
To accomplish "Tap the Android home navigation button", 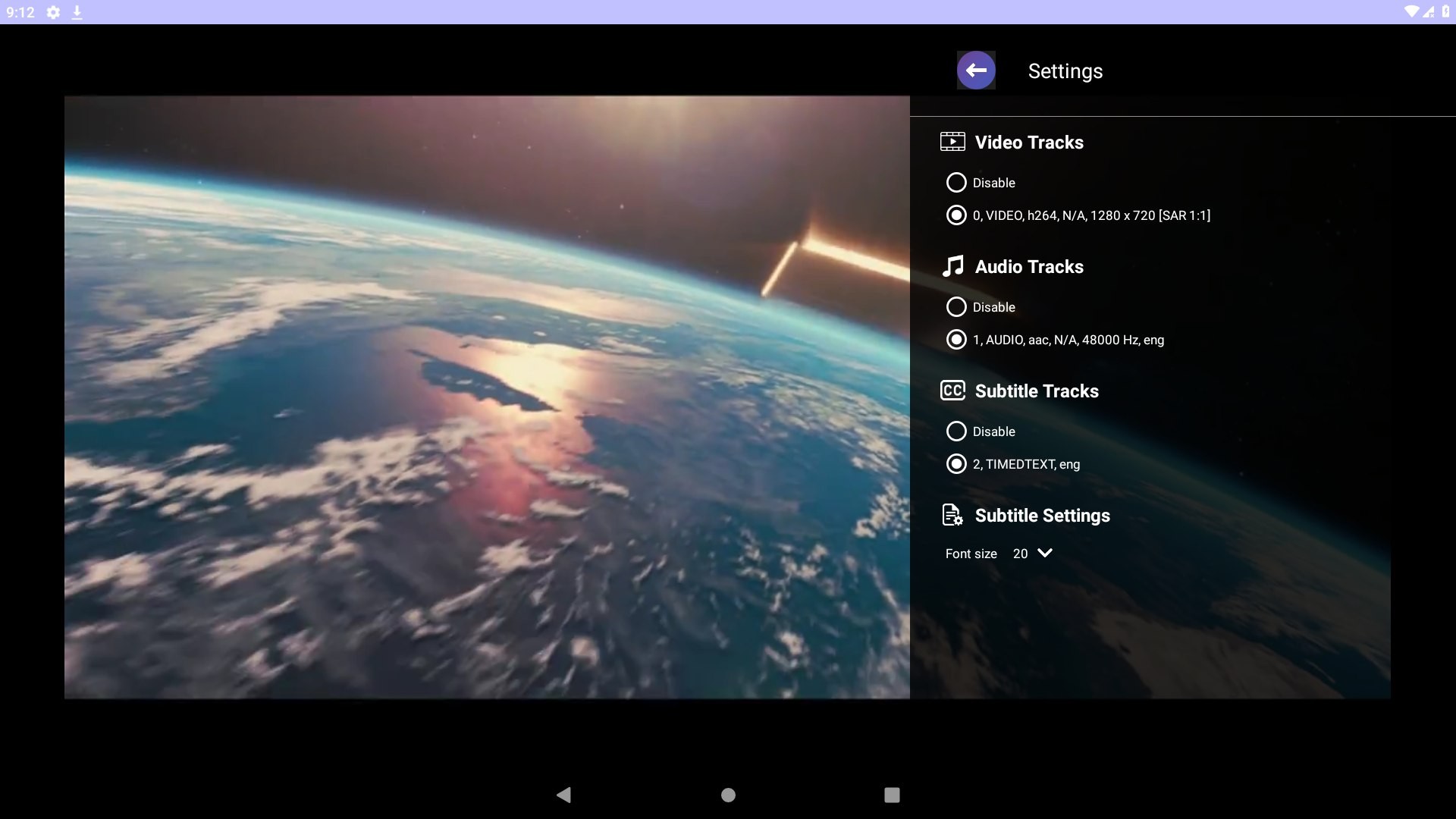I will [x=728, y=795].
